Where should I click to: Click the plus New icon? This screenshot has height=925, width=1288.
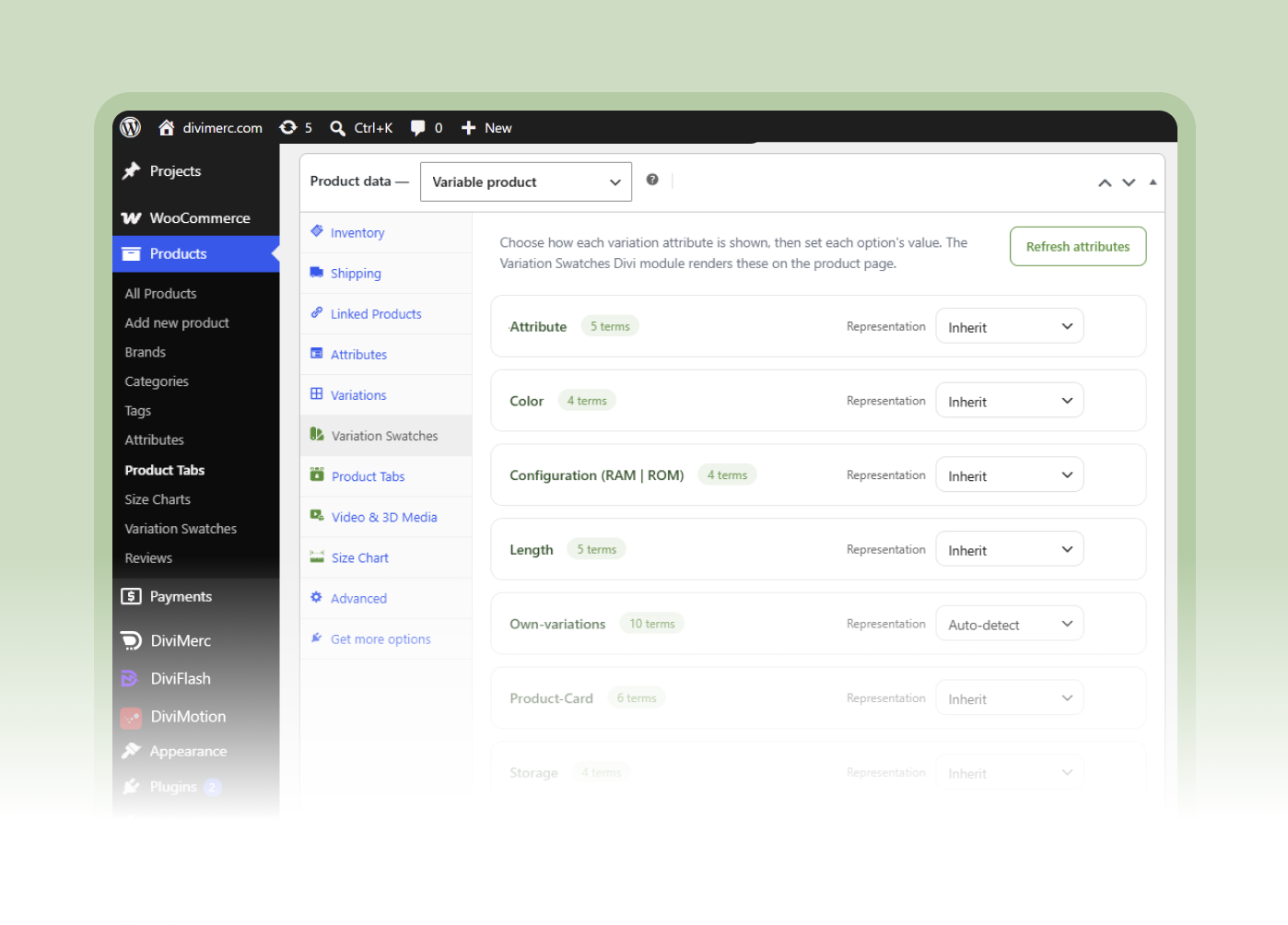point(468,128)
